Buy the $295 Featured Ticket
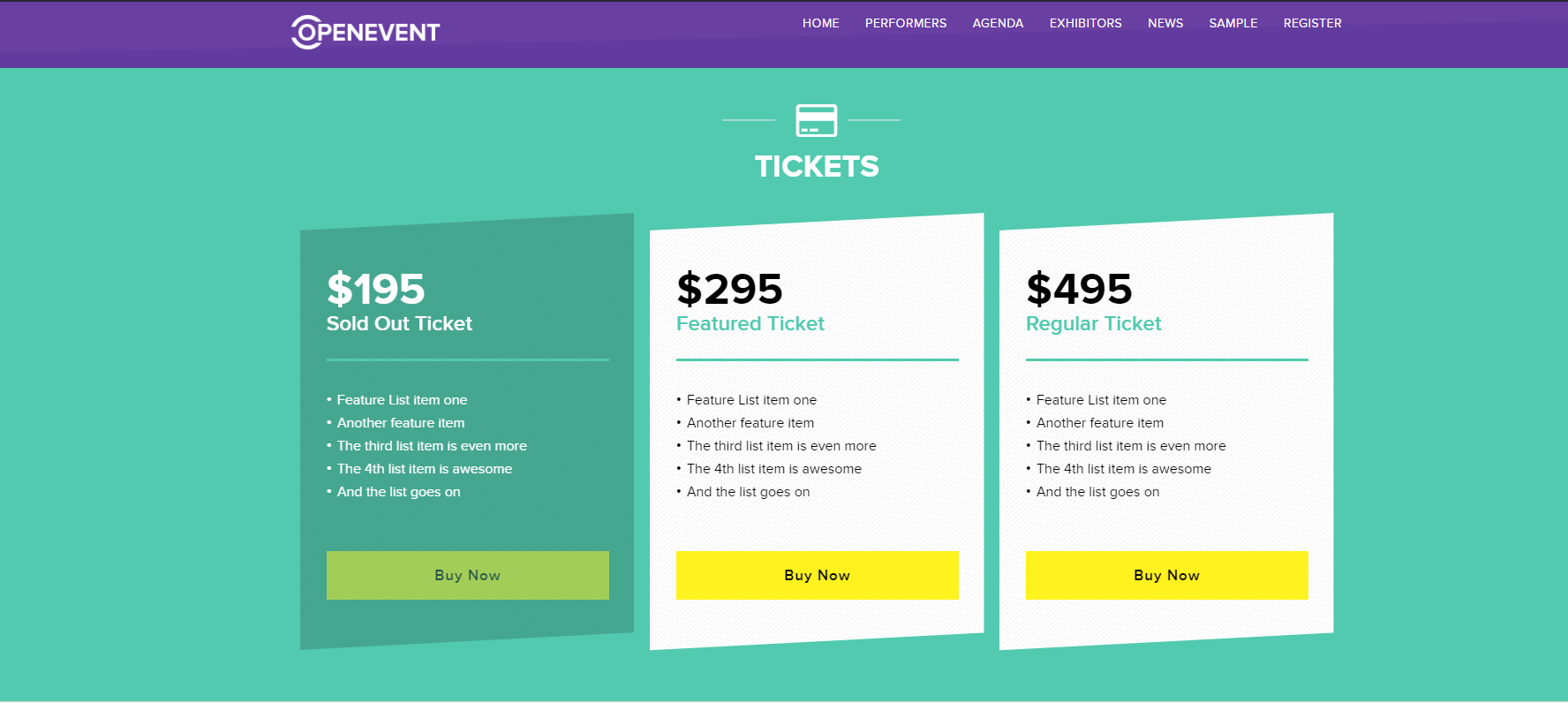This screenshot has width=1568, height=703. 818,575
